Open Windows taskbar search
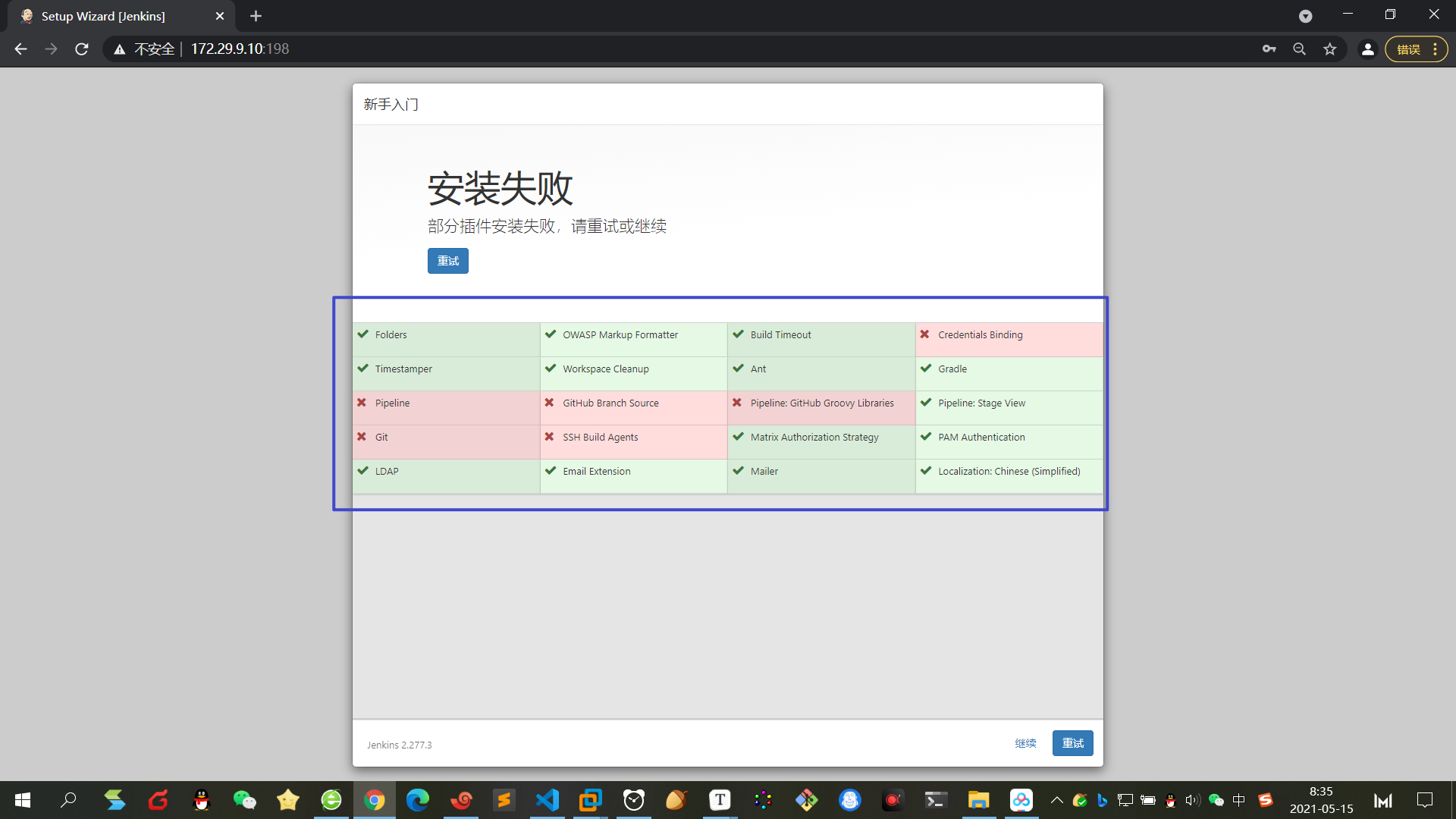This screenshot has height=819, width=1456. click(x=68, y=800)
